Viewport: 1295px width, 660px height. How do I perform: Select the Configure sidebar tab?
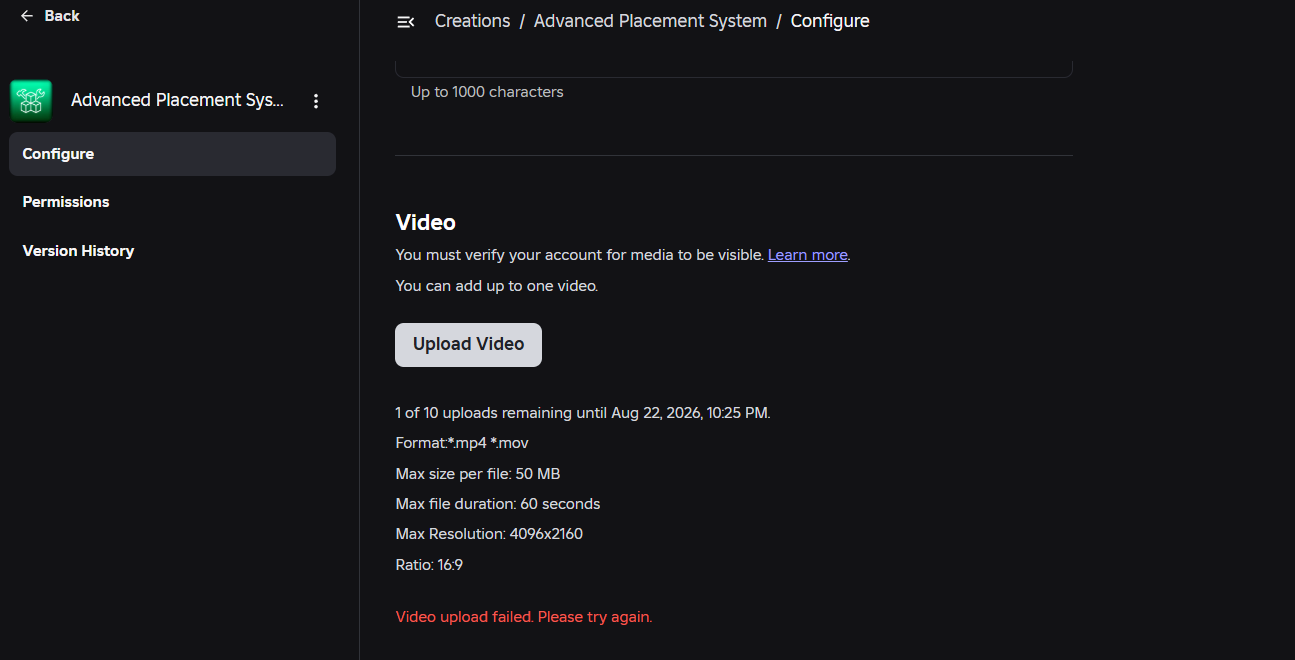[172, 154]
